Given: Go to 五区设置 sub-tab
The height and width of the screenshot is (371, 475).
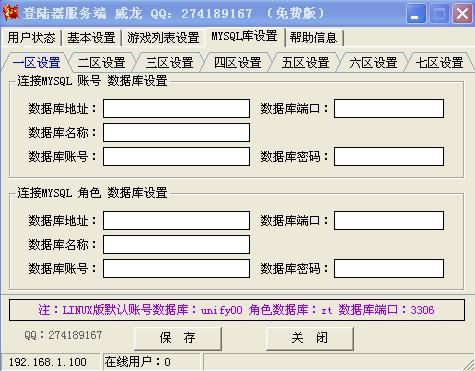Looking at the screenshot, I should click(x=305, y=63).
